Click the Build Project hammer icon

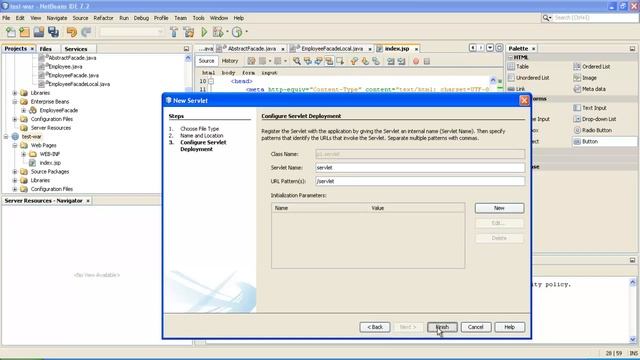click(x=174, y=32)
